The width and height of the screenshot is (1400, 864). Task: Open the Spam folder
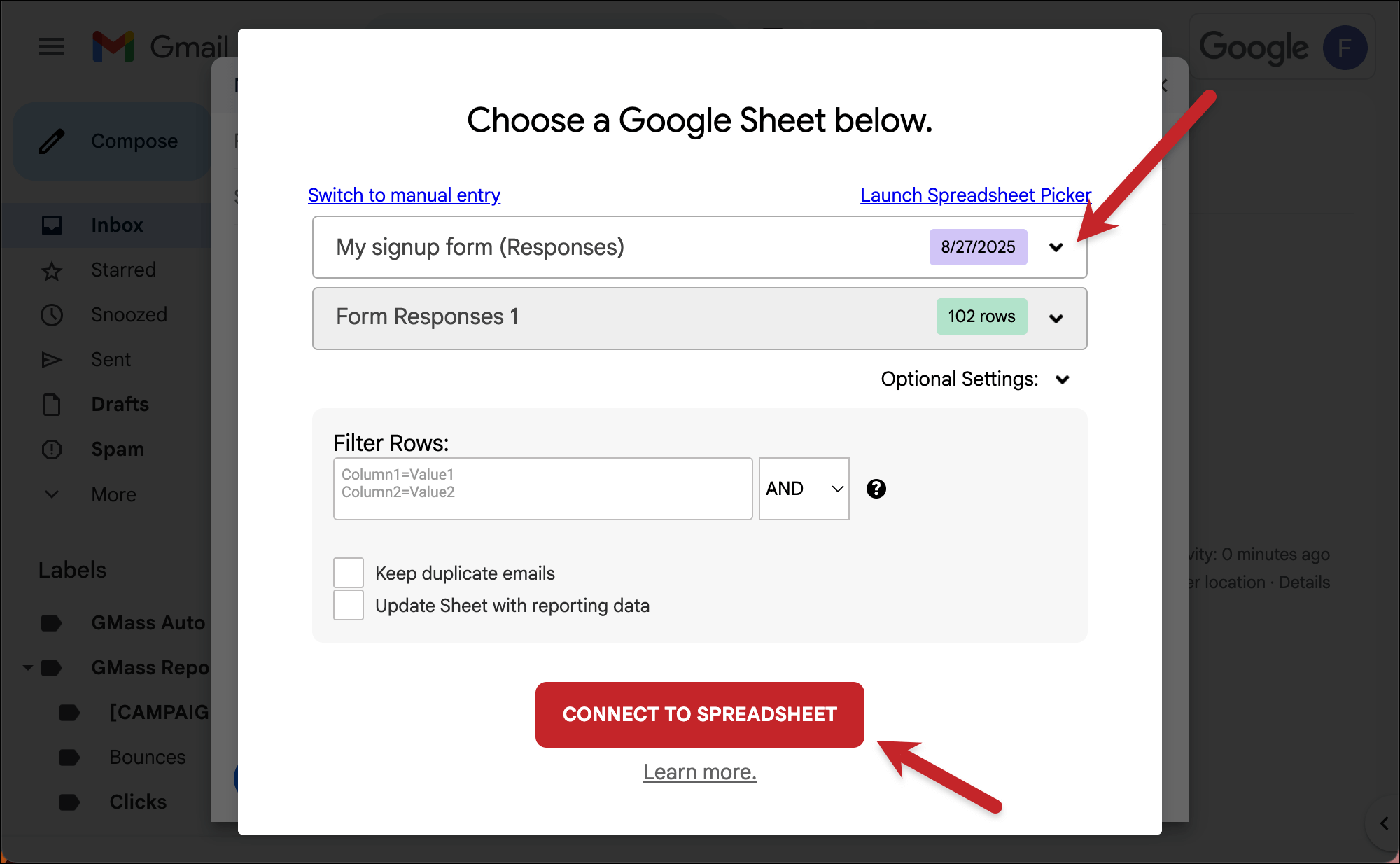(116, 449)
